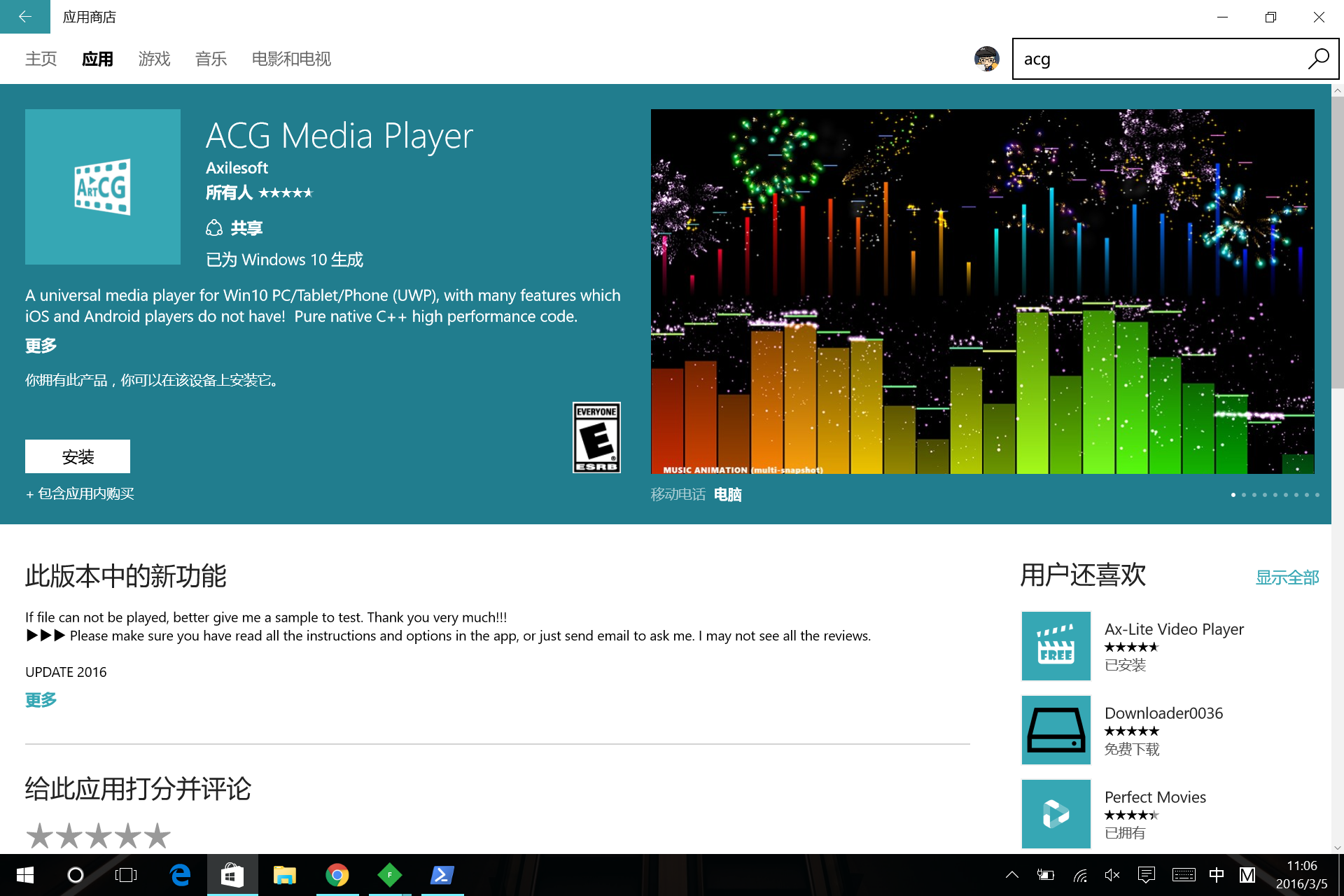Open the user account avatar
1344x896 pixels.
click(986, 59)
